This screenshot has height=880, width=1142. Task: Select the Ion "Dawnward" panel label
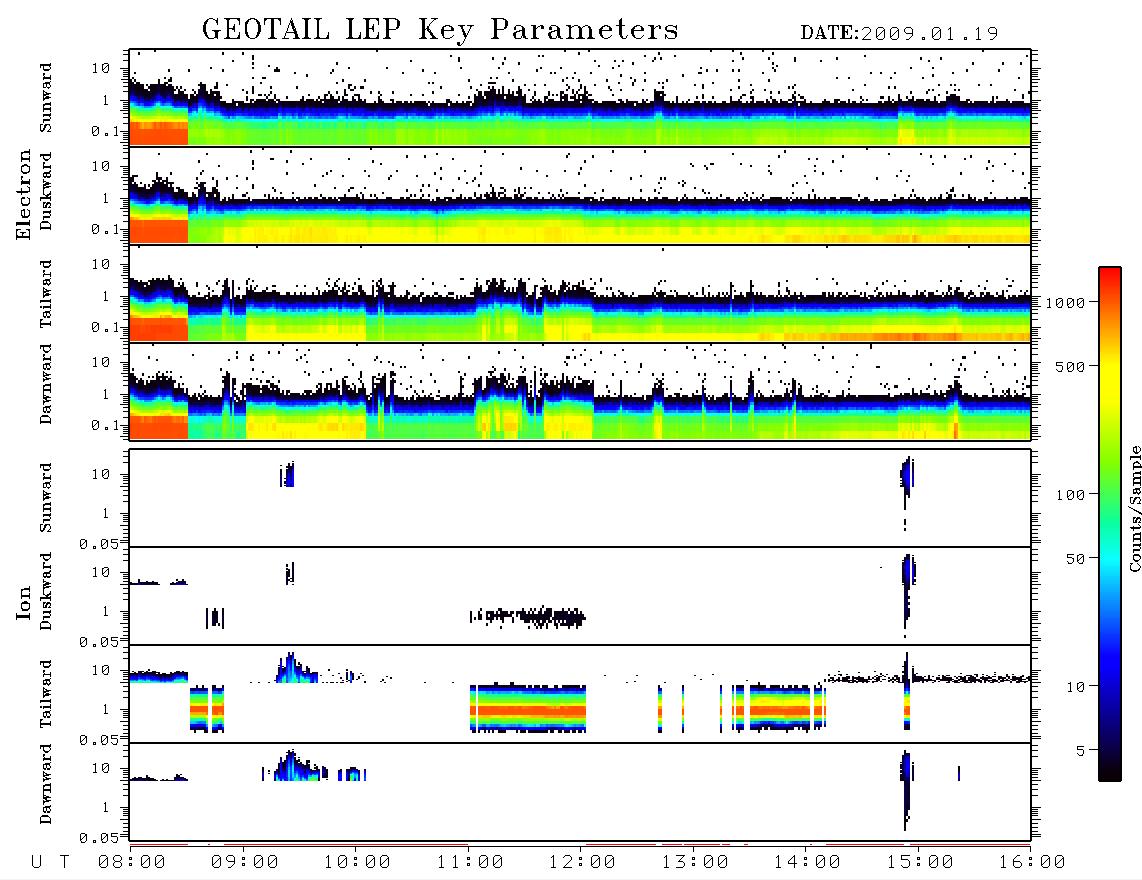[46, 784]
